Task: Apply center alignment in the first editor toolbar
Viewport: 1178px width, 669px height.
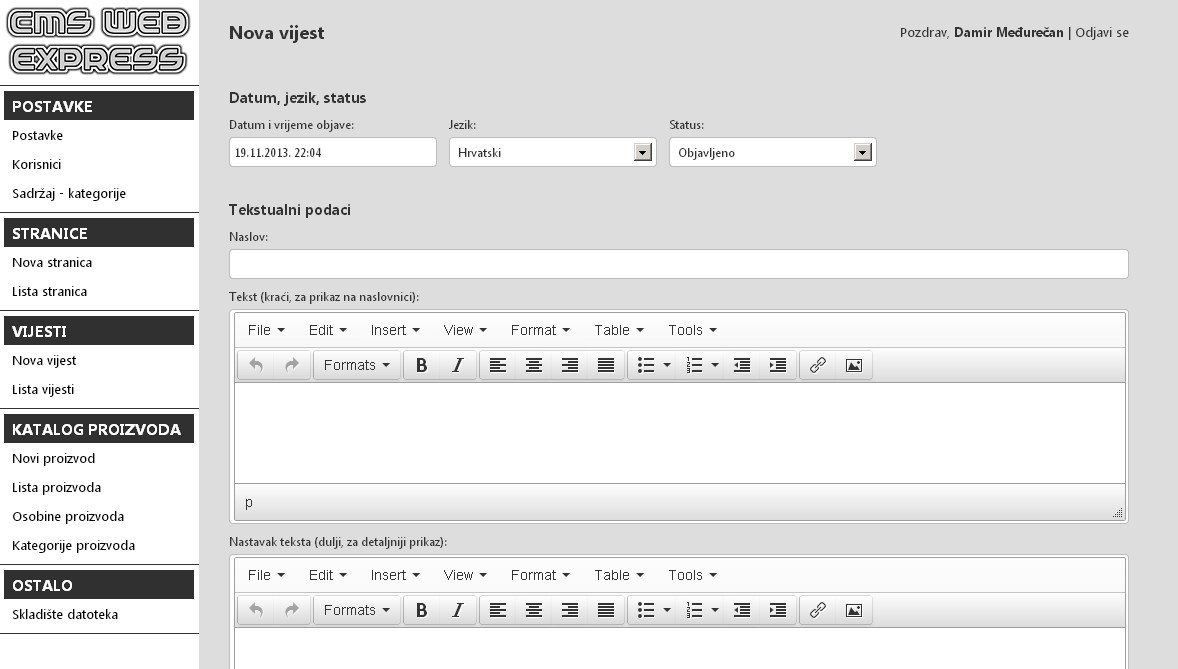Action: tap(533, 364)
